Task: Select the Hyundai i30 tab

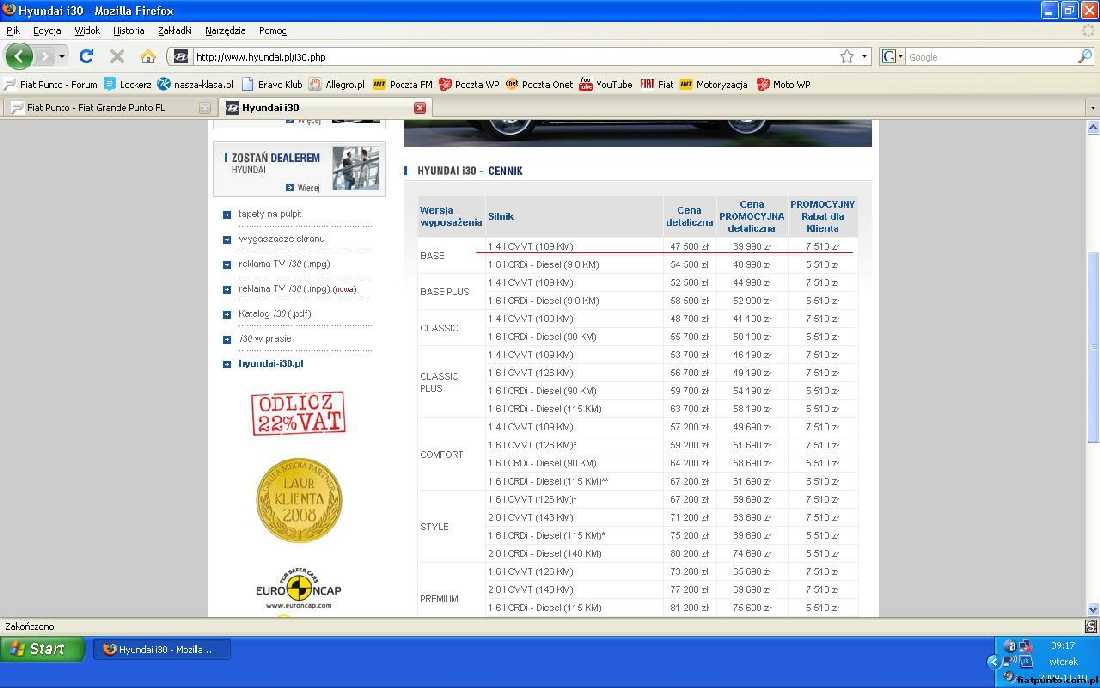Action: 325,107
